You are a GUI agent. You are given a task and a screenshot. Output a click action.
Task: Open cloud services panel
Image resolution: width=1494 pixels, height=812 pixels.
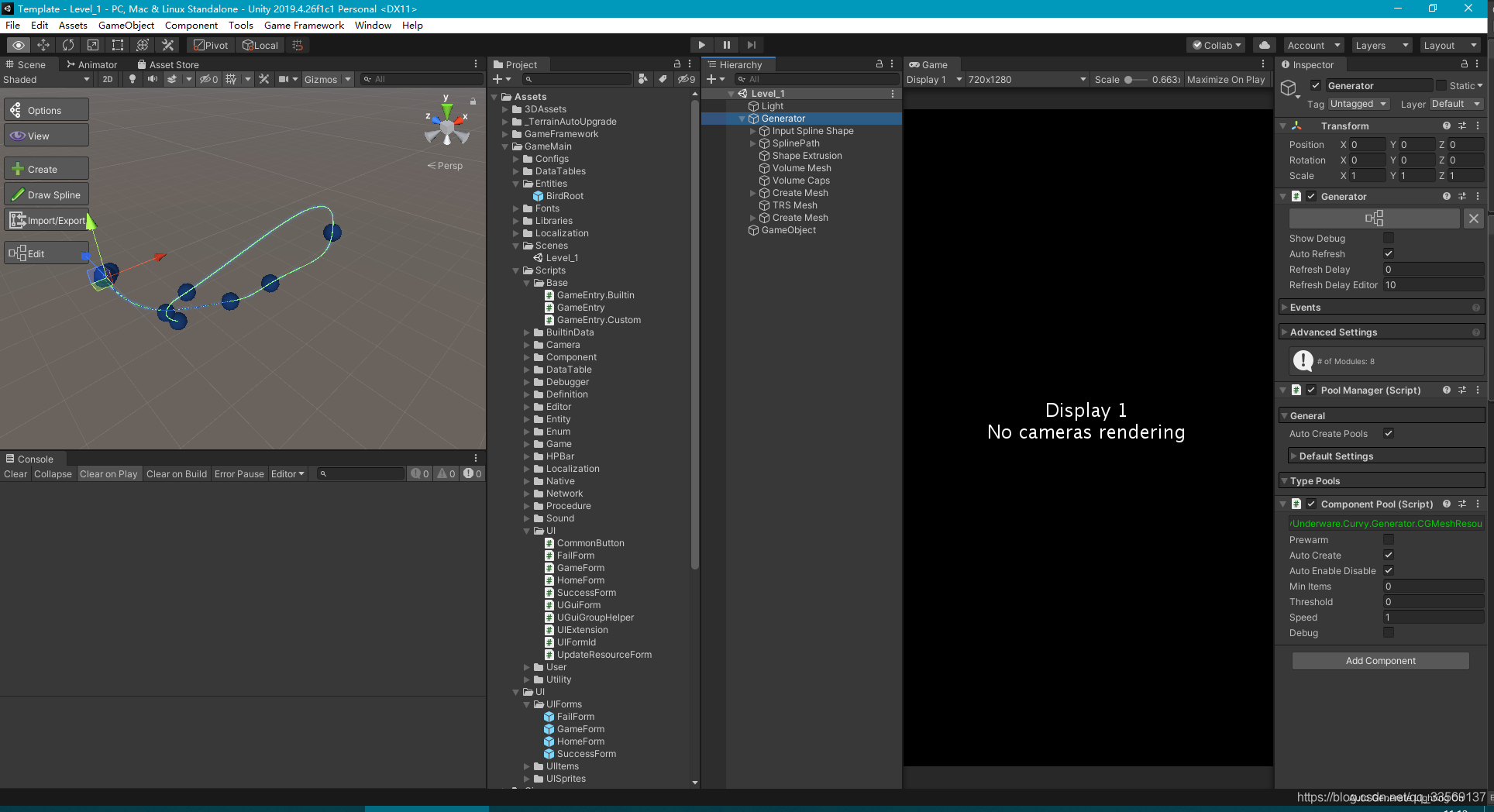(x=1265, y=45)
